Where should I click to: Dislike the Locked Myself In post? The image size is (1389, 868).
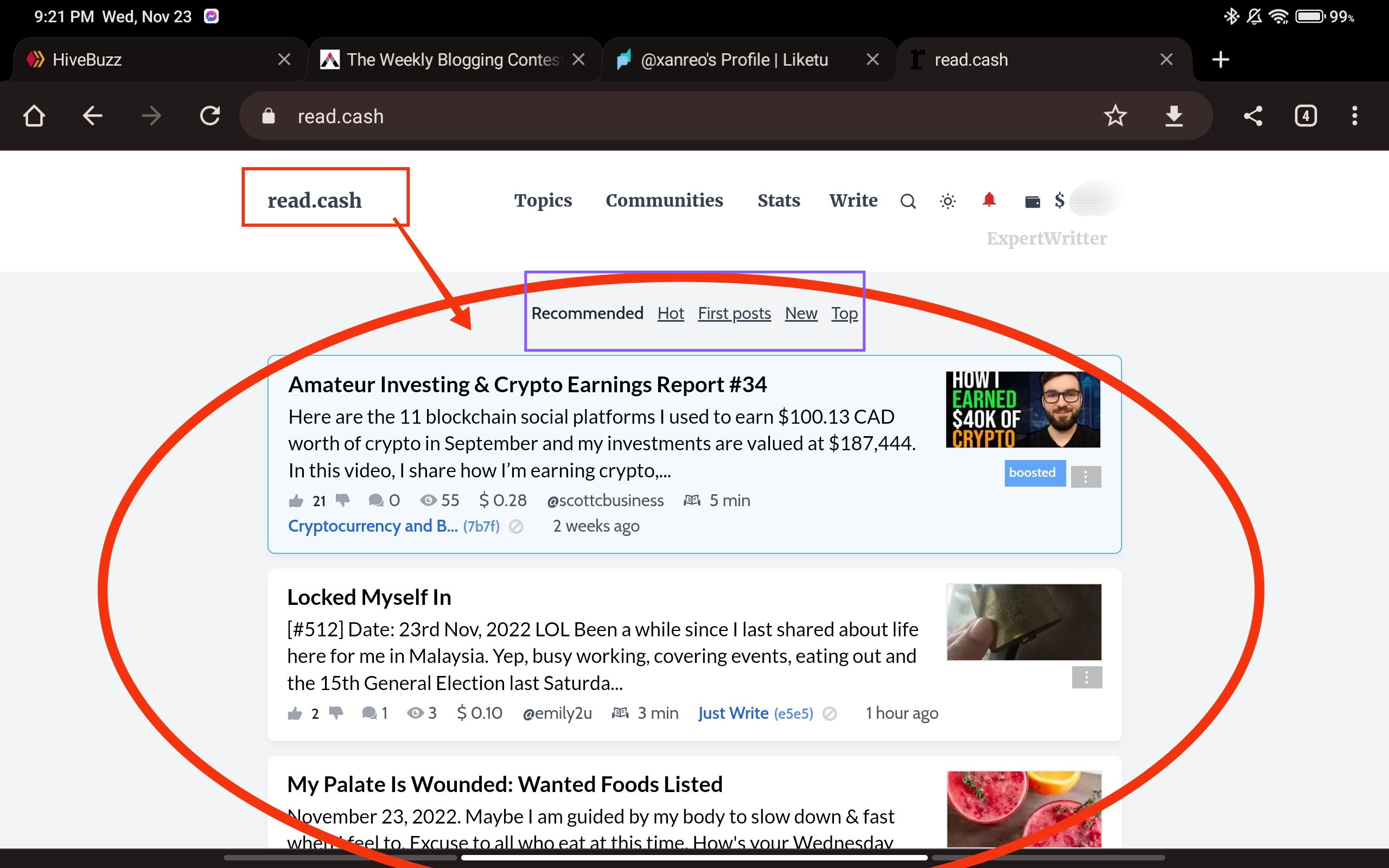coord(336,713)
